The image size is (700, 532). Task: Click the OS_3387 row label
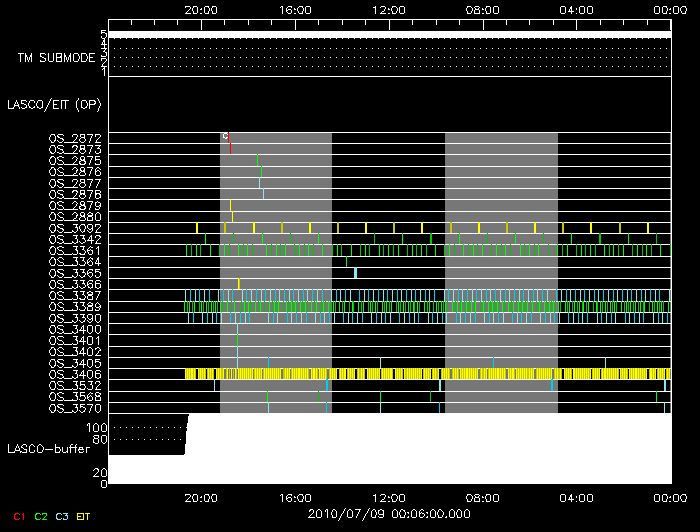point(75,296)
